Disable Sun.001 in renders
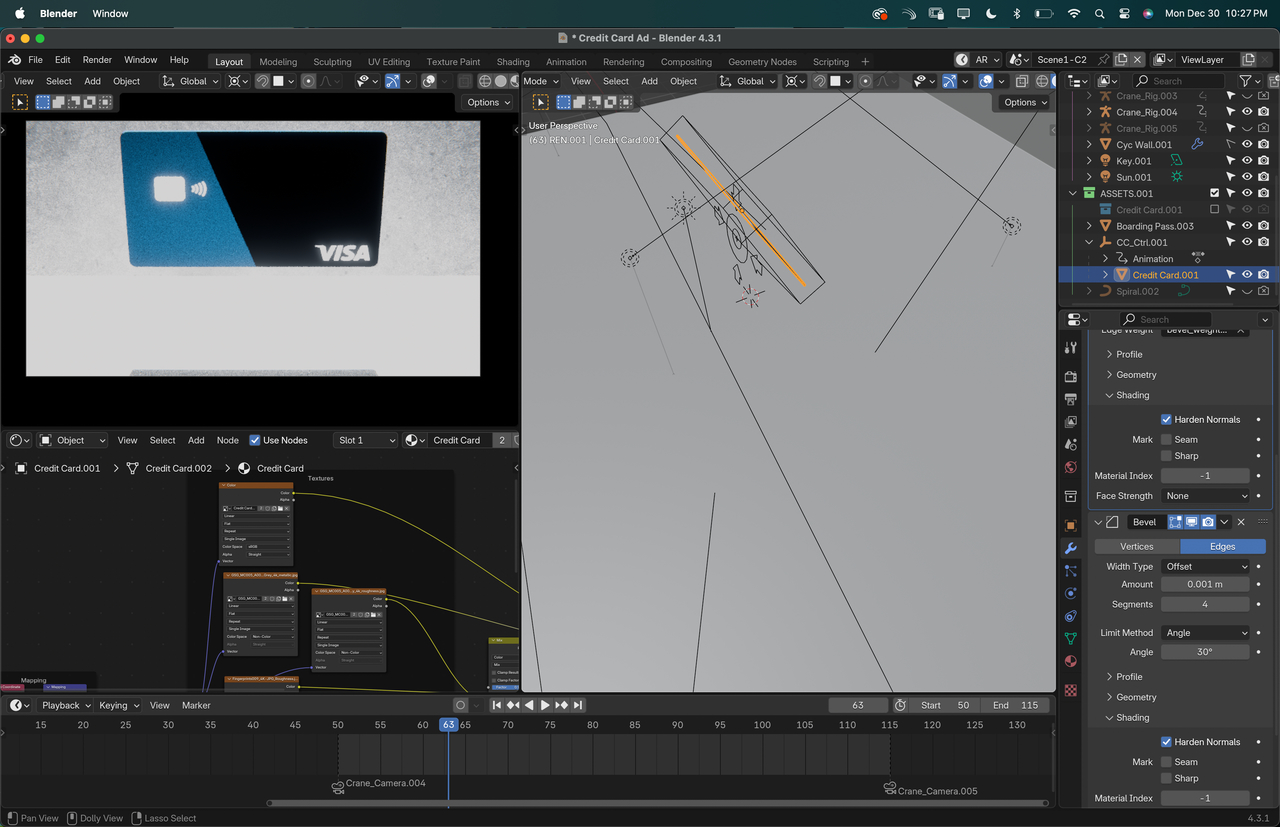1280x827 pixels. [1264, 177]
